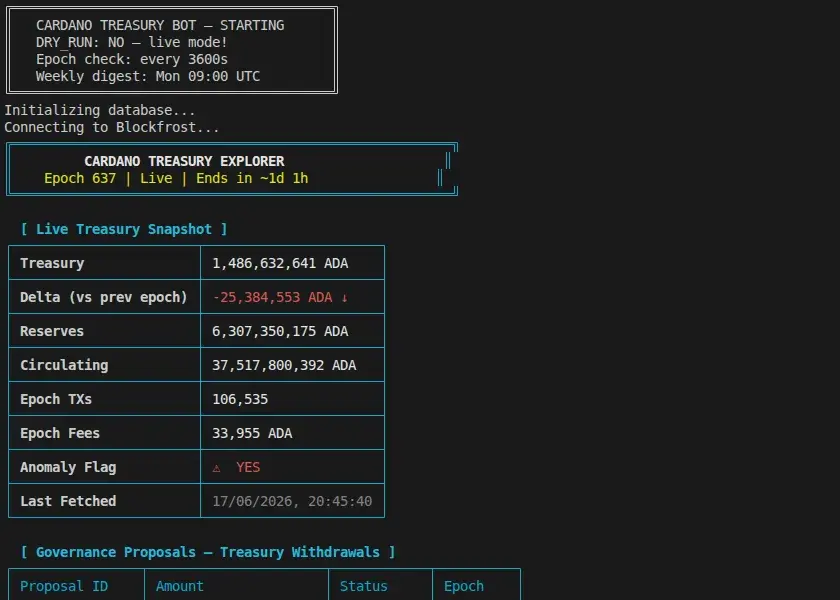Click the 'Initializing database...' line
Viewport: 840px width, 600px height.
point(100,110)
